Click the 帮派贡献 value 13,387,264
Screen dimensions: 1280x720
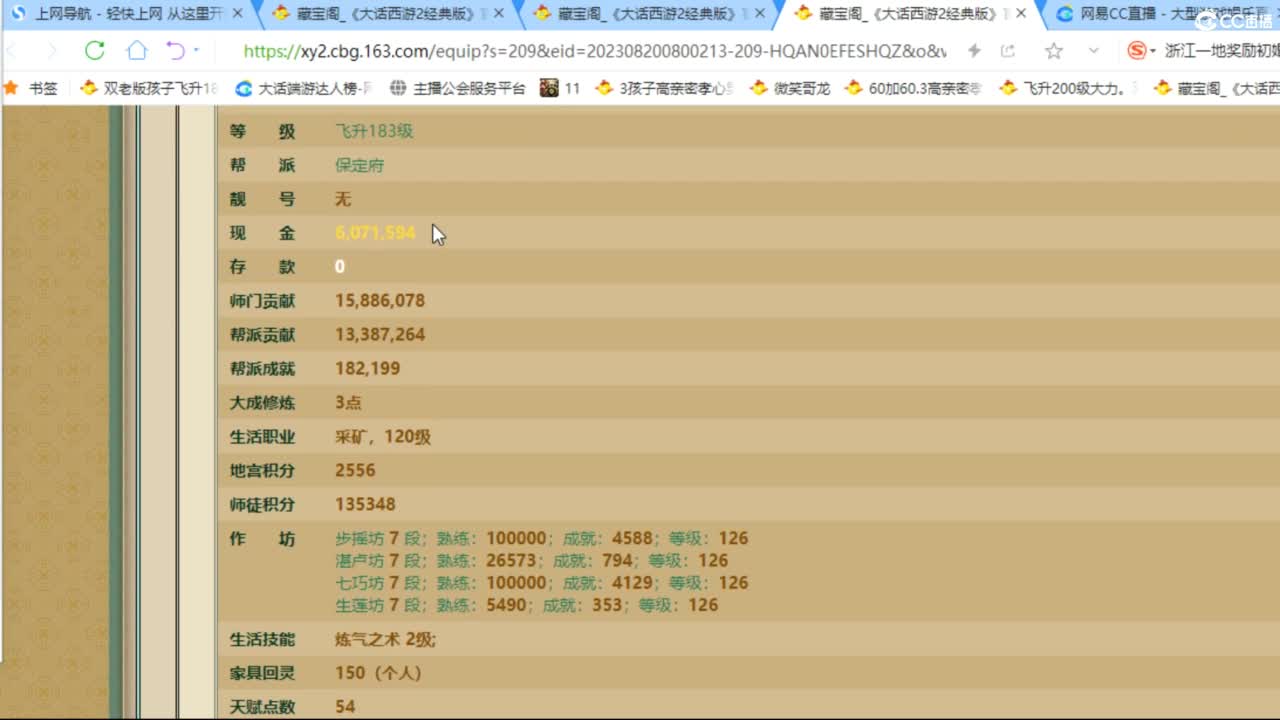tap(380, 334)
